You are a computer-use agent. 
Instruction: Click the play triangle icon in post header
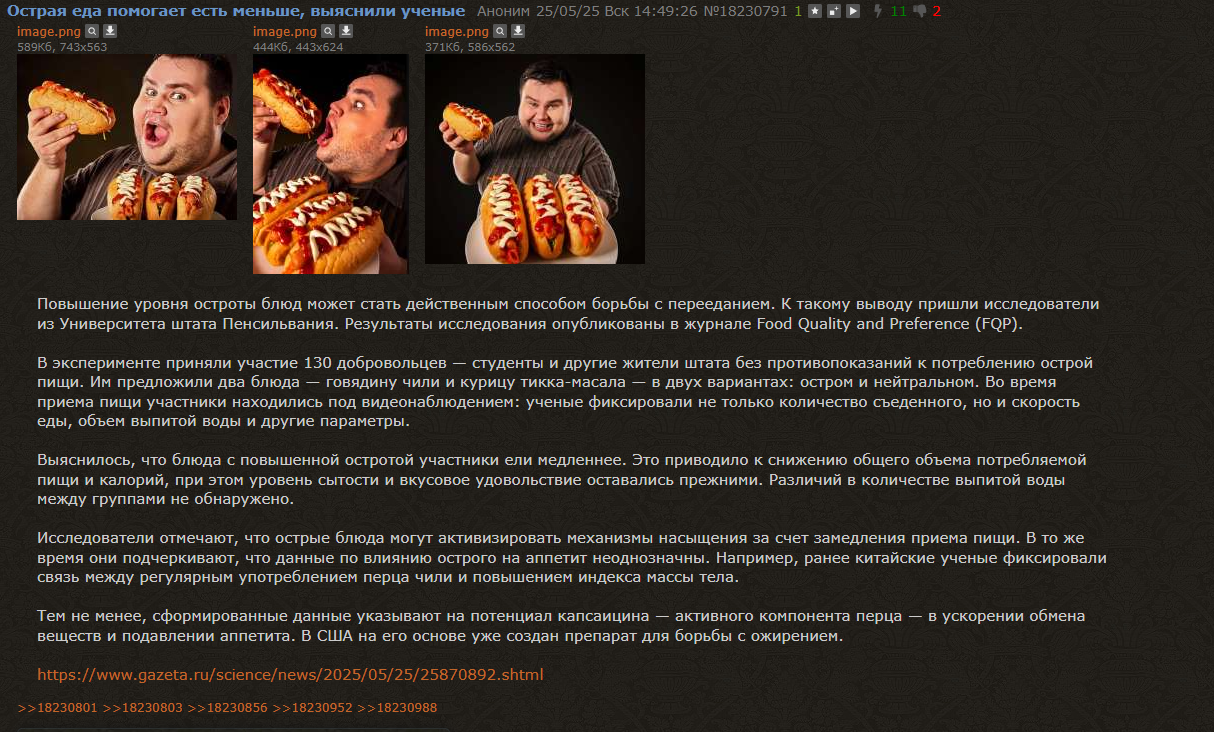pos(853,11)
